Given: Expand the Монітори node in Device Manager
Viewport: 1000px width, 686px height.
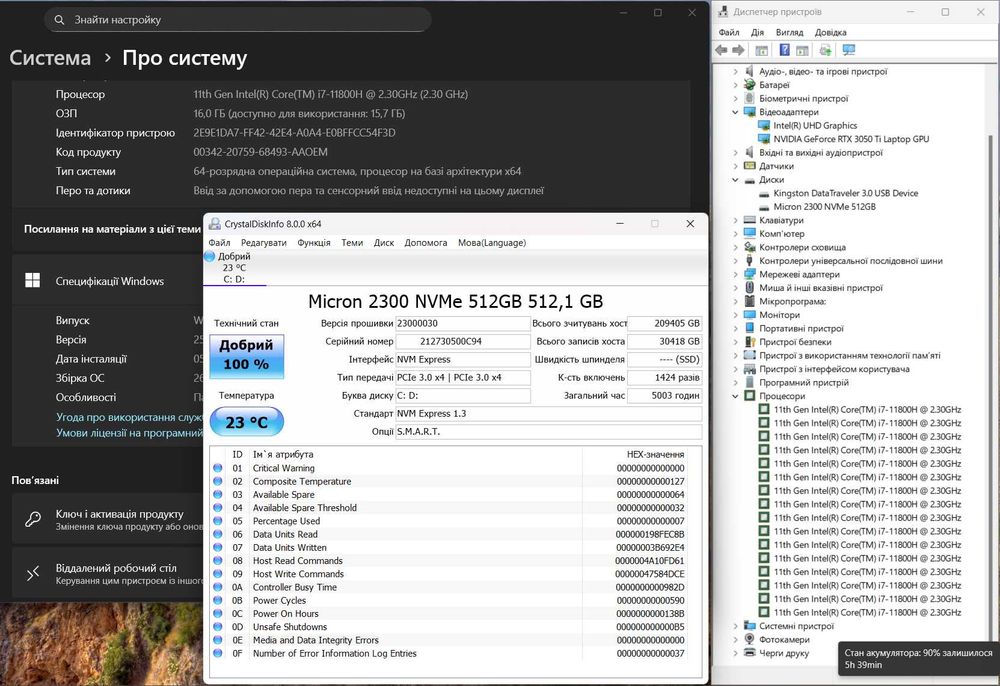Looking at the screenshot, I should [x=735, y=315].
